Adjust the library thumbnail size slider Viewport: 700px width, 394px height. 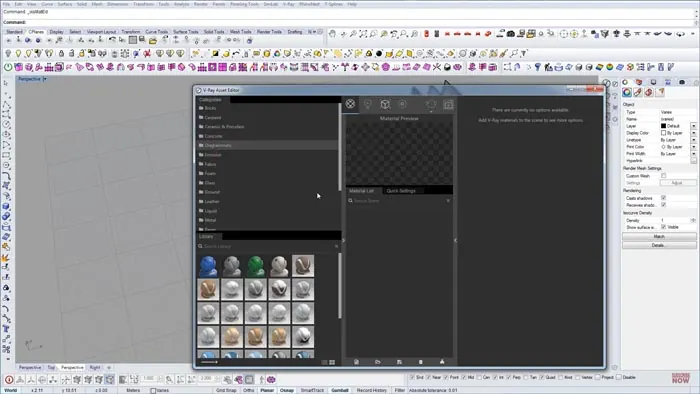click(209, 362)
